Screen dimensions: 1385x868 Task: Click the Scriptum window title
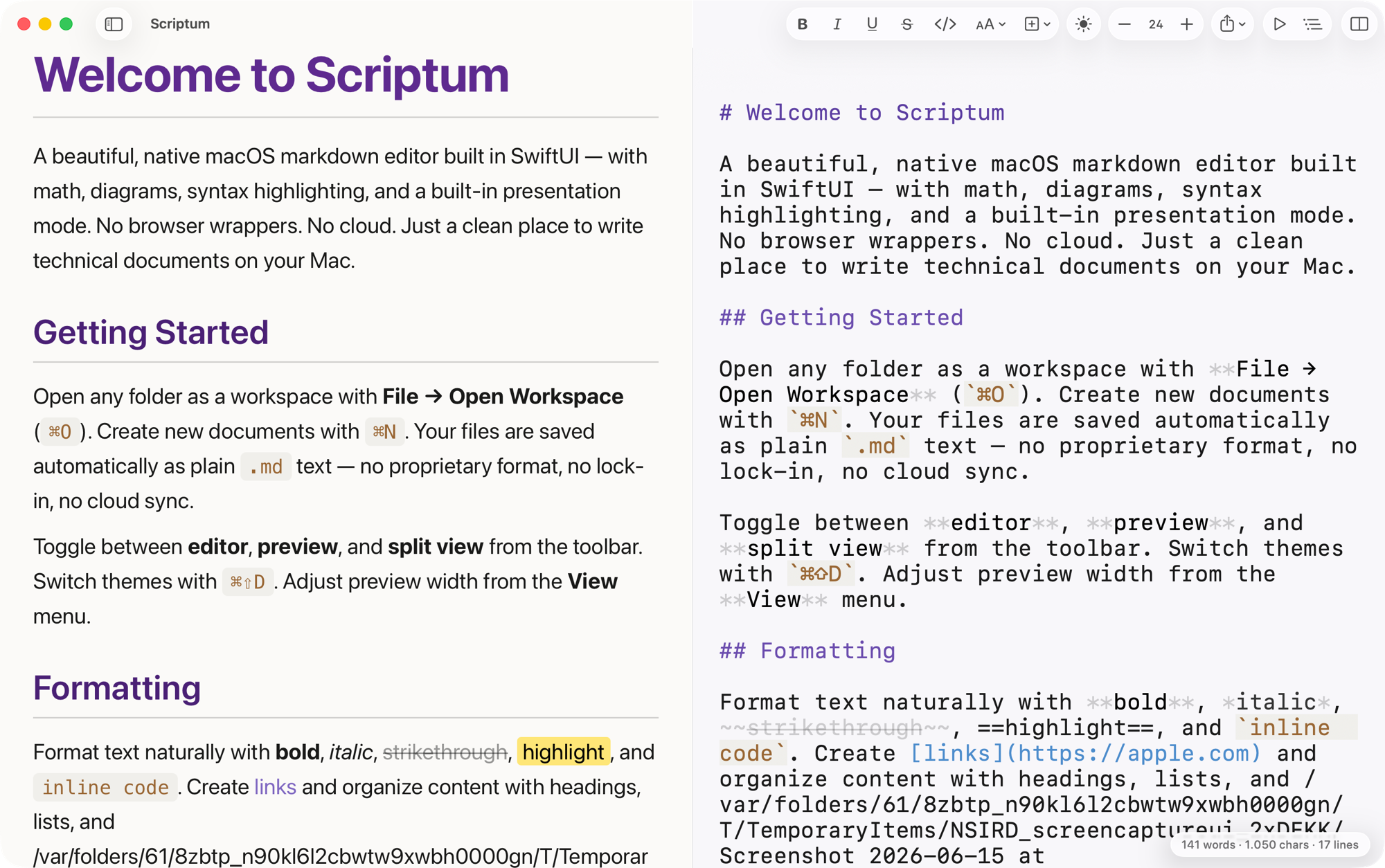[x=180, y=24]
